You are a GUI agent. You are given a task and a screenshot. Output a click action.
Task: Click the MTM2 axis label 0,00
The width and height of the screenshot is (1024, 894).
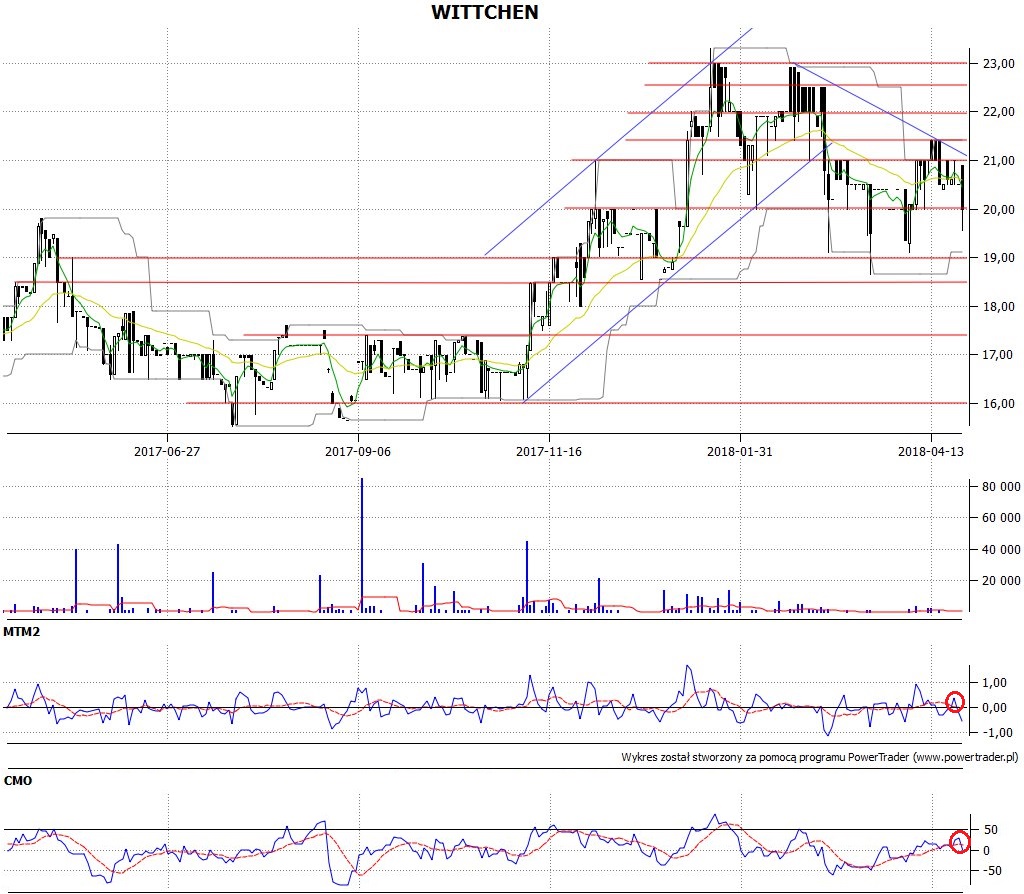[x=995, y=707]
